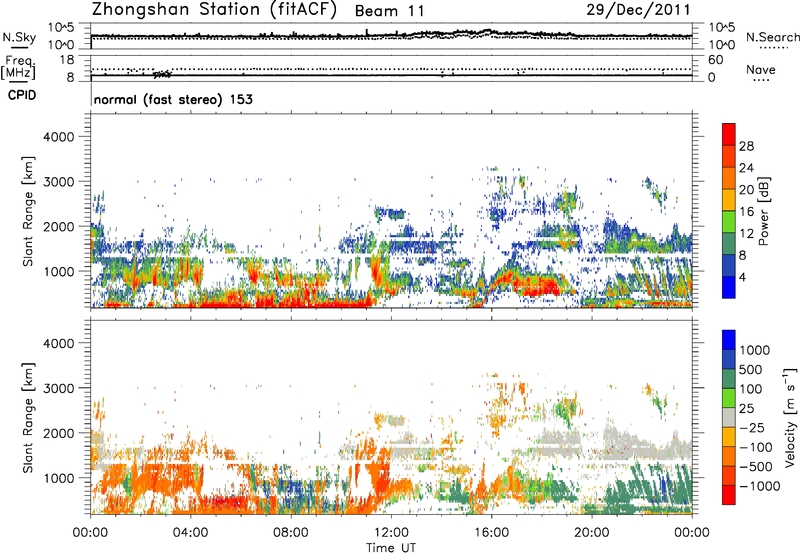Select the '100' velocity colorbar label
The width and height of the screenshot is (800, 554).
point(750,389)
